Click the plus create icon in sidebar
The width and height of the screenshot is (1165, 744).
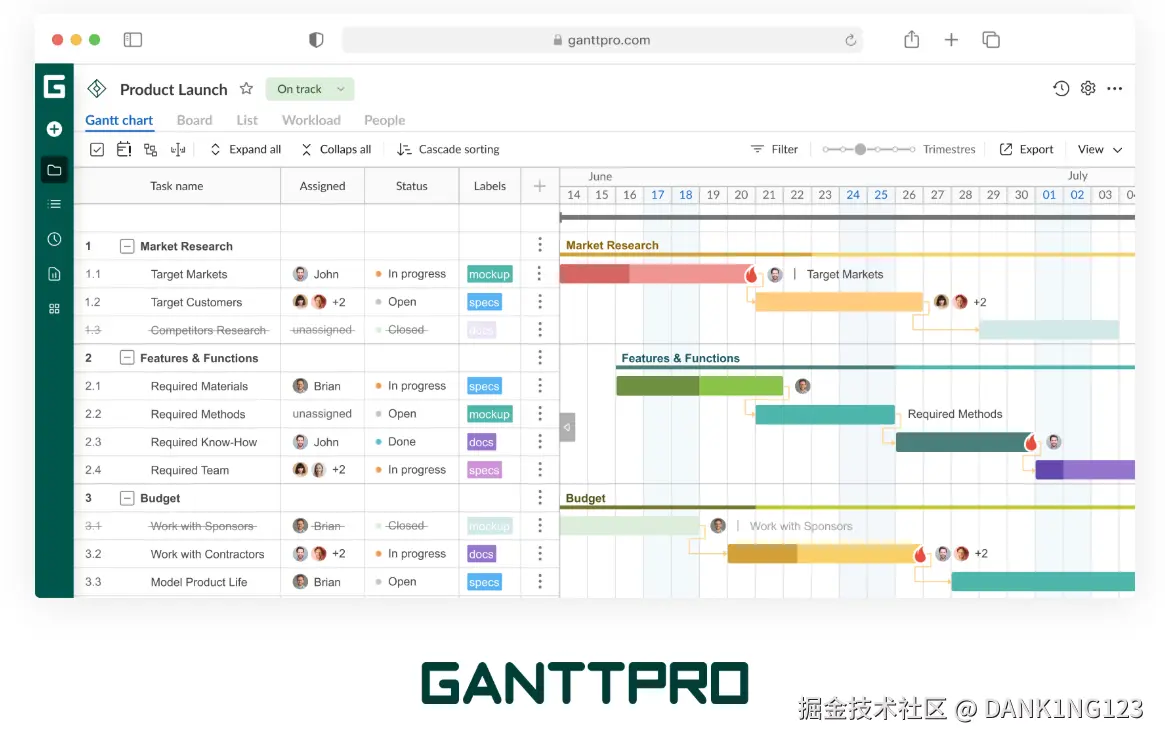click(x=54, y=129)
